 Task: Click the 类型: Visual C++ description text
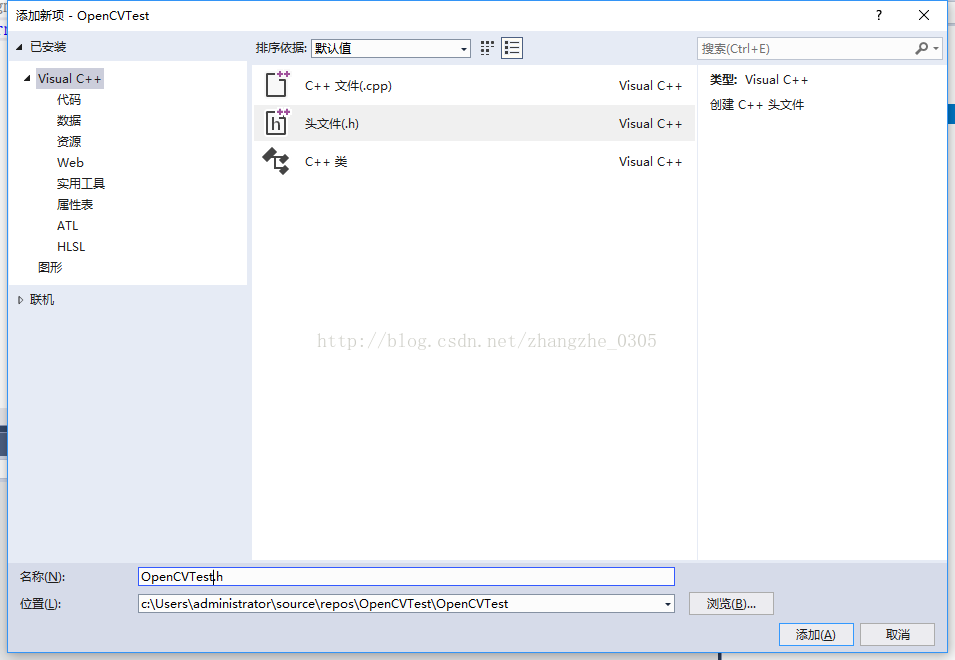(x=759, y=80)
